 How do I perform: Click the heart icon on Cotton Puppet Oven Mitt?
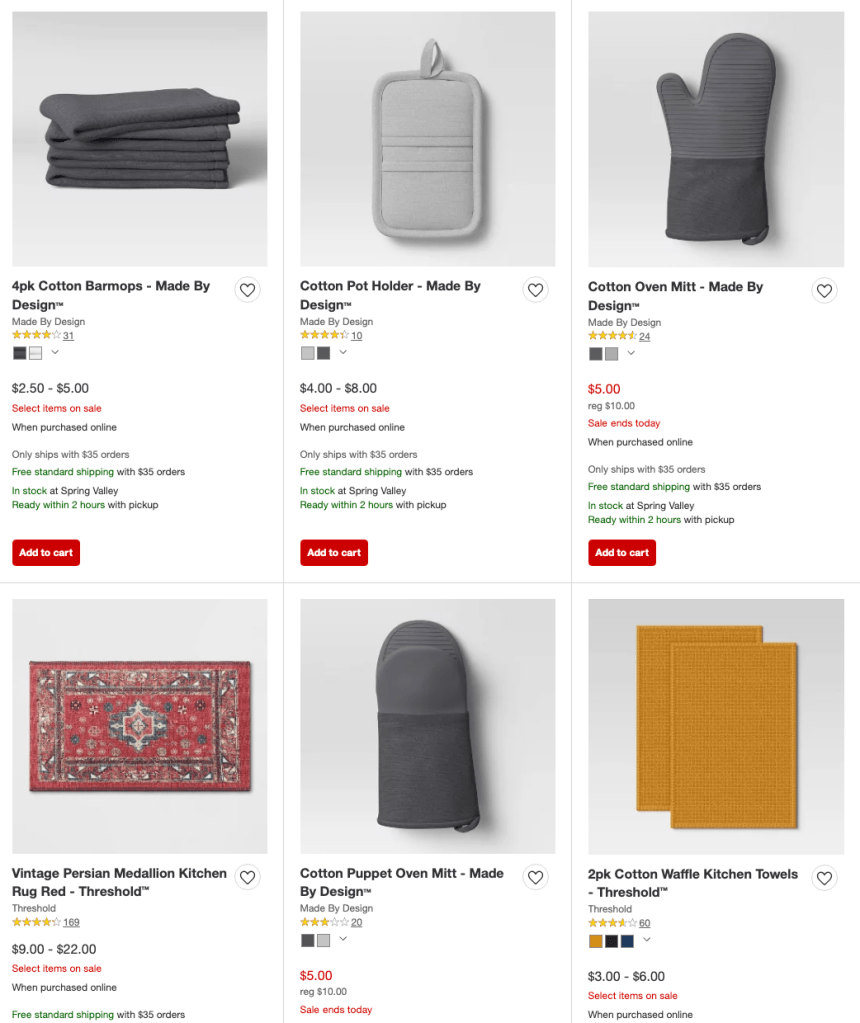point(535,877)
